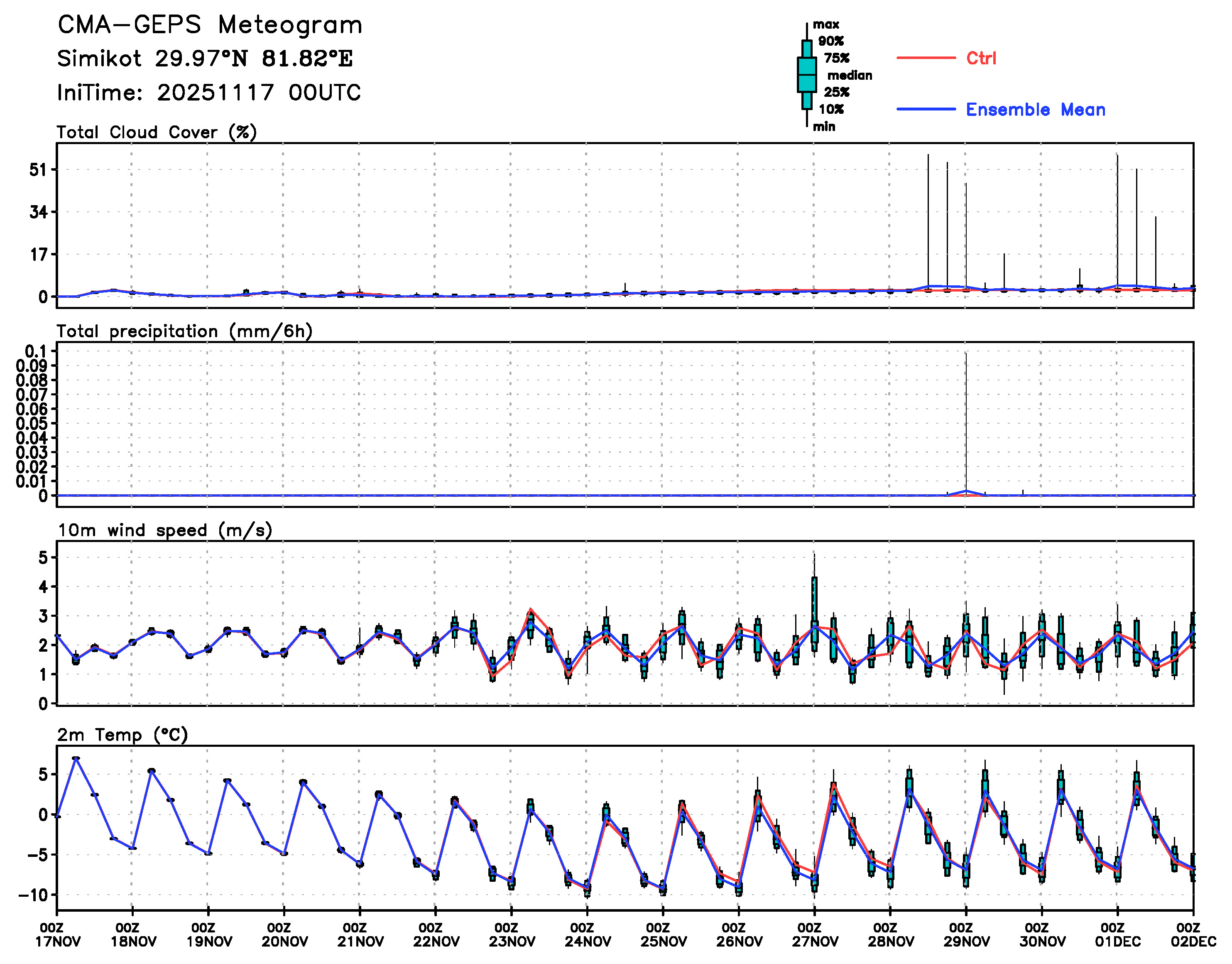
Task: Click the Ensemble Mean legend label
Action: [x=1035, y=110]
